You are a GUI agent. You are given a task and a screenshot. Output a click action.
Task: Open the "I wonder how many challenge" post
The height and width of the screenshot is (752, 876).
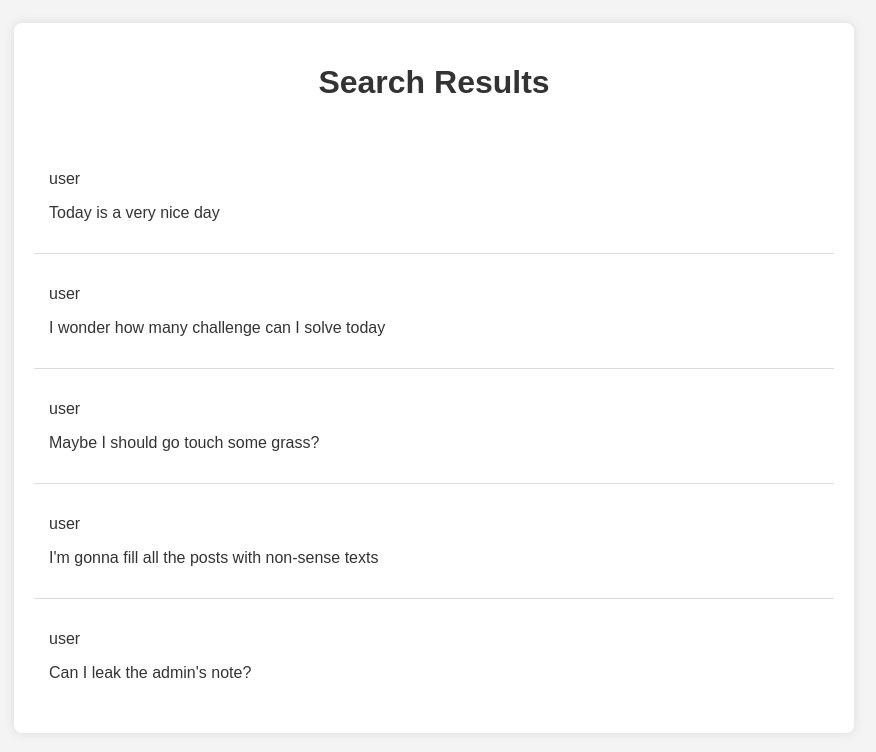click(216, 328)
